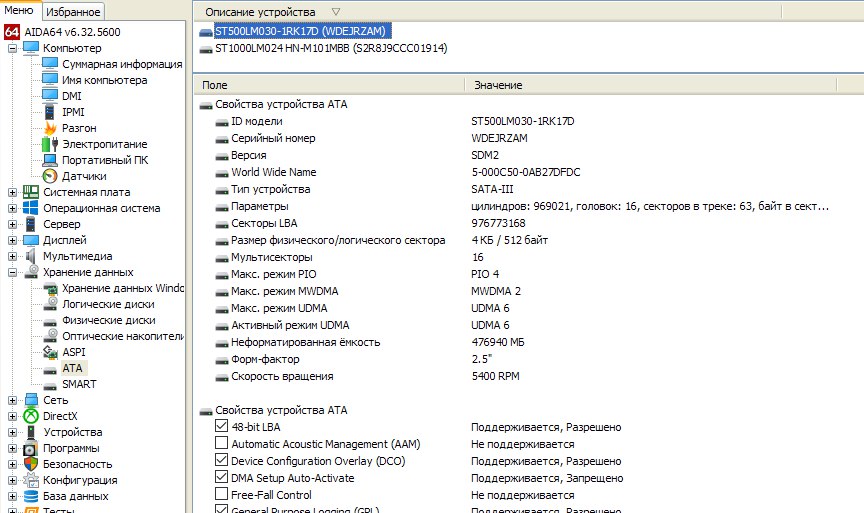Click the Оптические накопители disc icon
This screenshot has width=864, height=513.
pos(51,336)
